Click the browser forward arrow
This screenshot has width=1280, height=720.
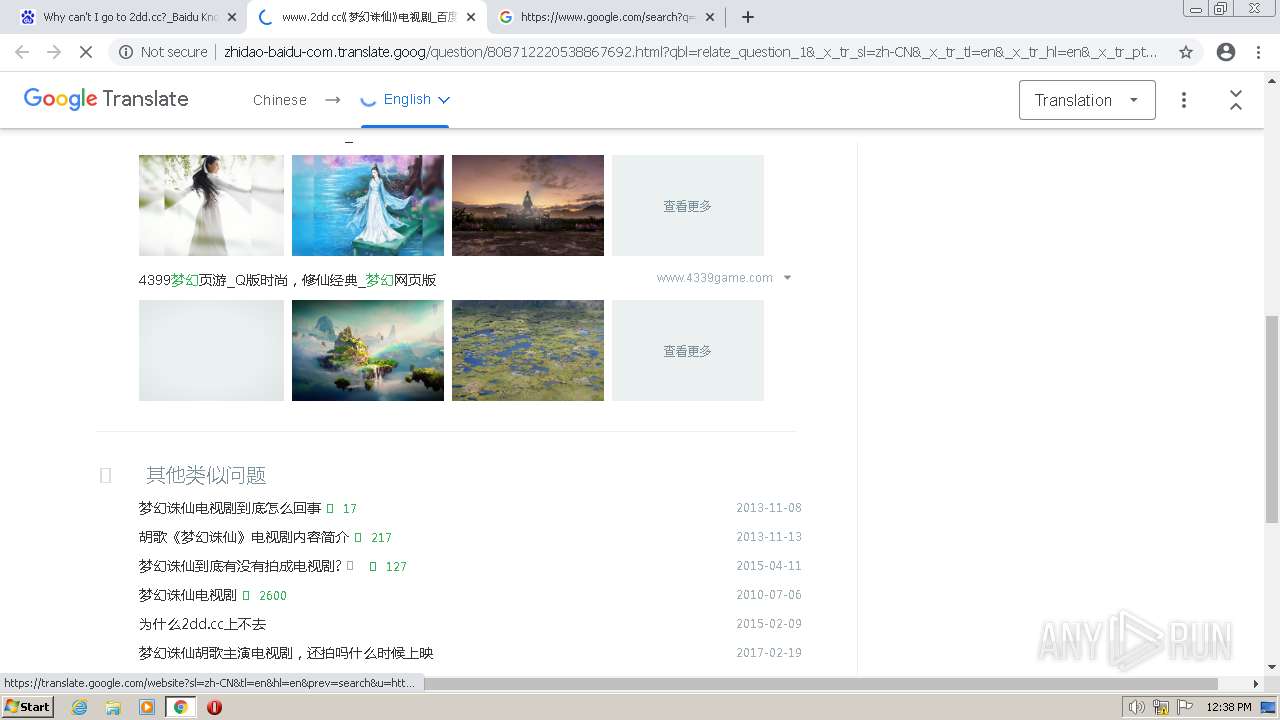click(54, 52)
